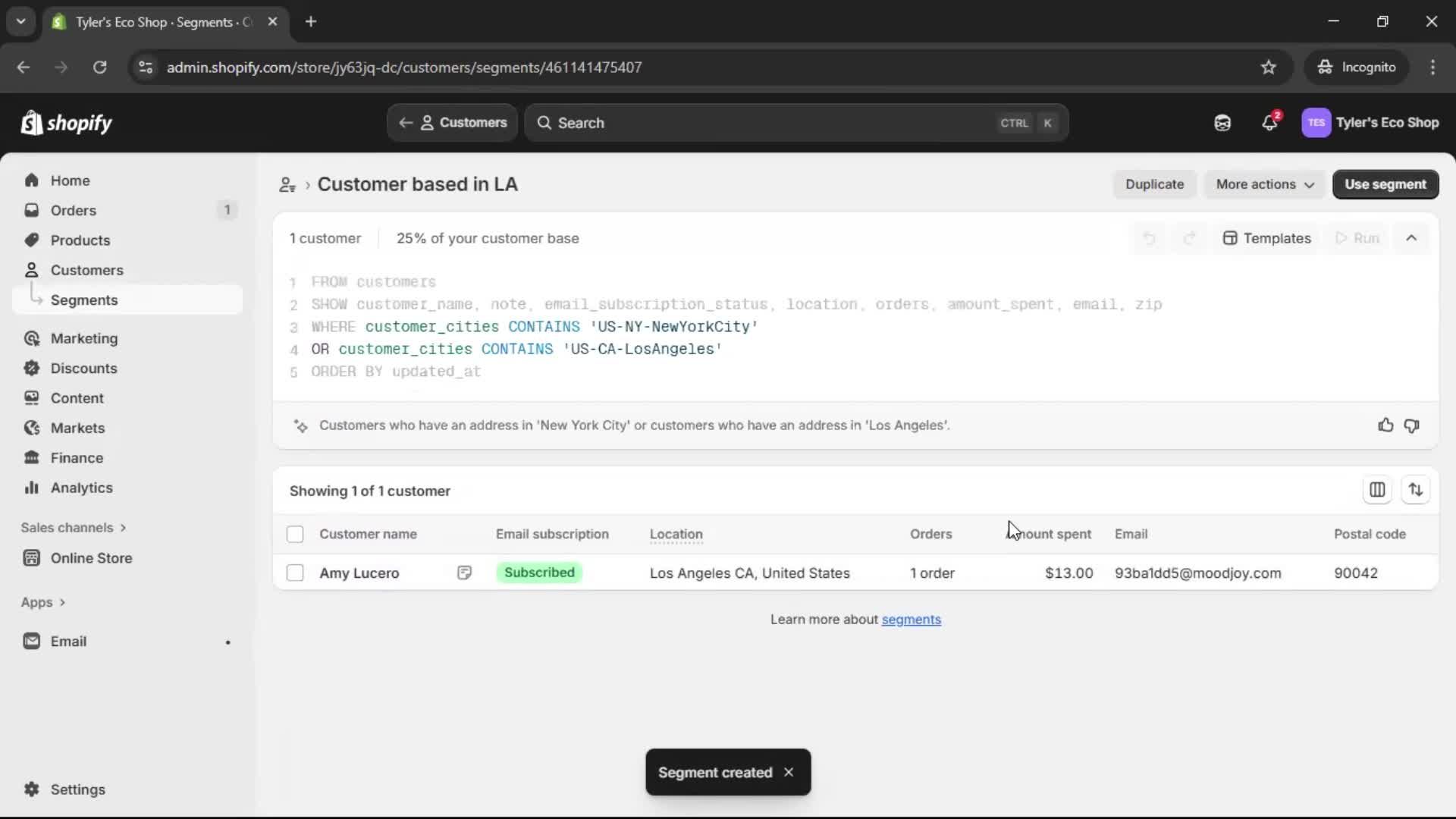
Task: Open the More actions dropdown
Action: coord(1264,184)
